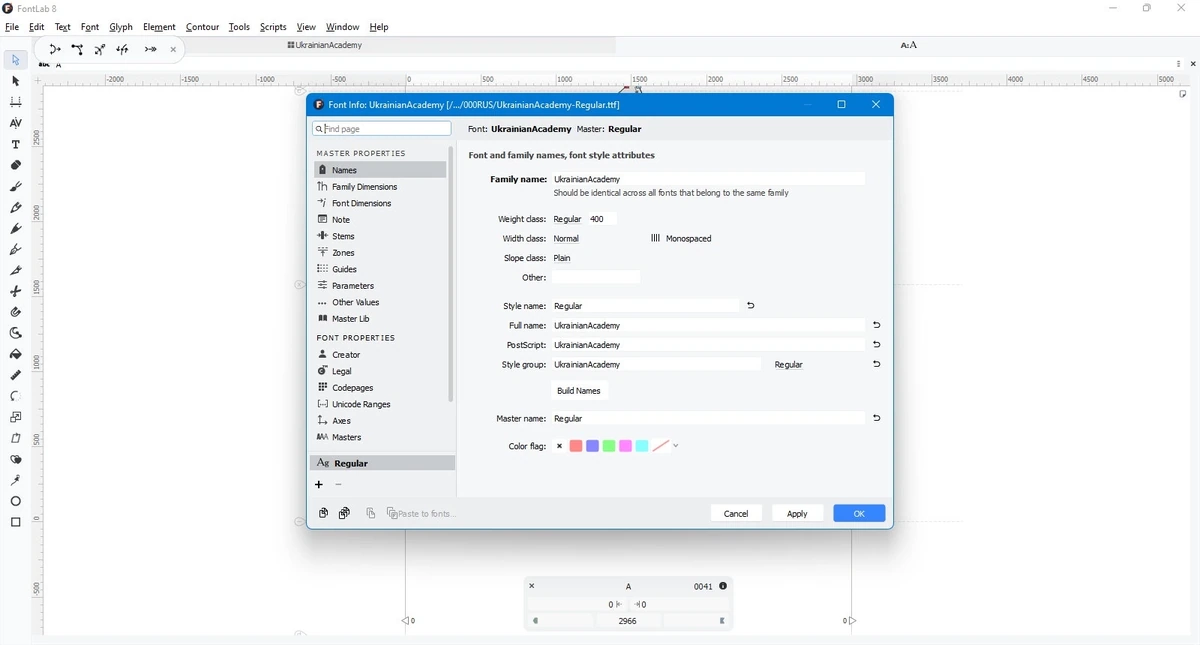
Task: Clear color flag with the X option
Action: coord(560,446)
